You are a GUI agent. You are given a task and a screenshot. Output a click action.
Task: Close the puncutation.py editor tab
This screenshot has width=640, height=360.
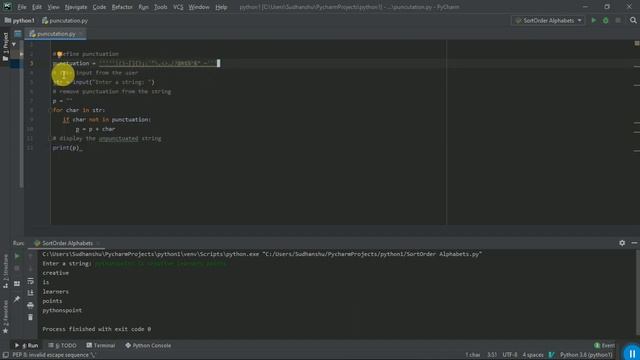81,34
